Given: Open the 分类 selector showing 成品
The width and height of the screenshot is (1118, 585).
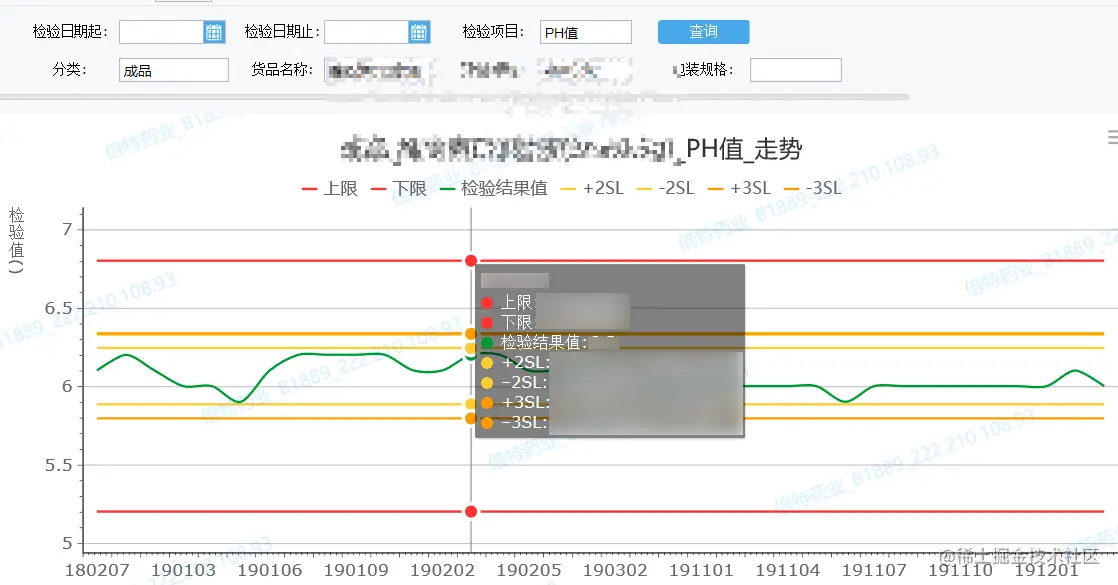Looking at the screenshot, I should [173, 69].
